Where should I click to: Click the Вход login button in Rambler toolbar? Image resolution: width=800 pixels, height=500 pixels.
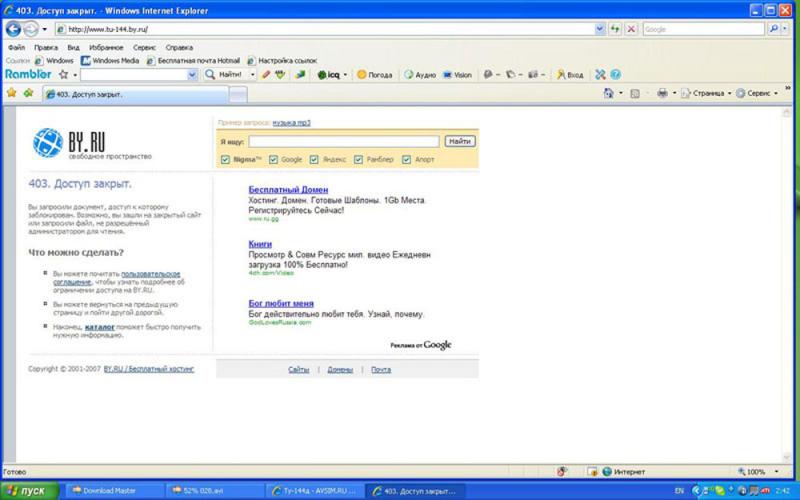[570, 74]
